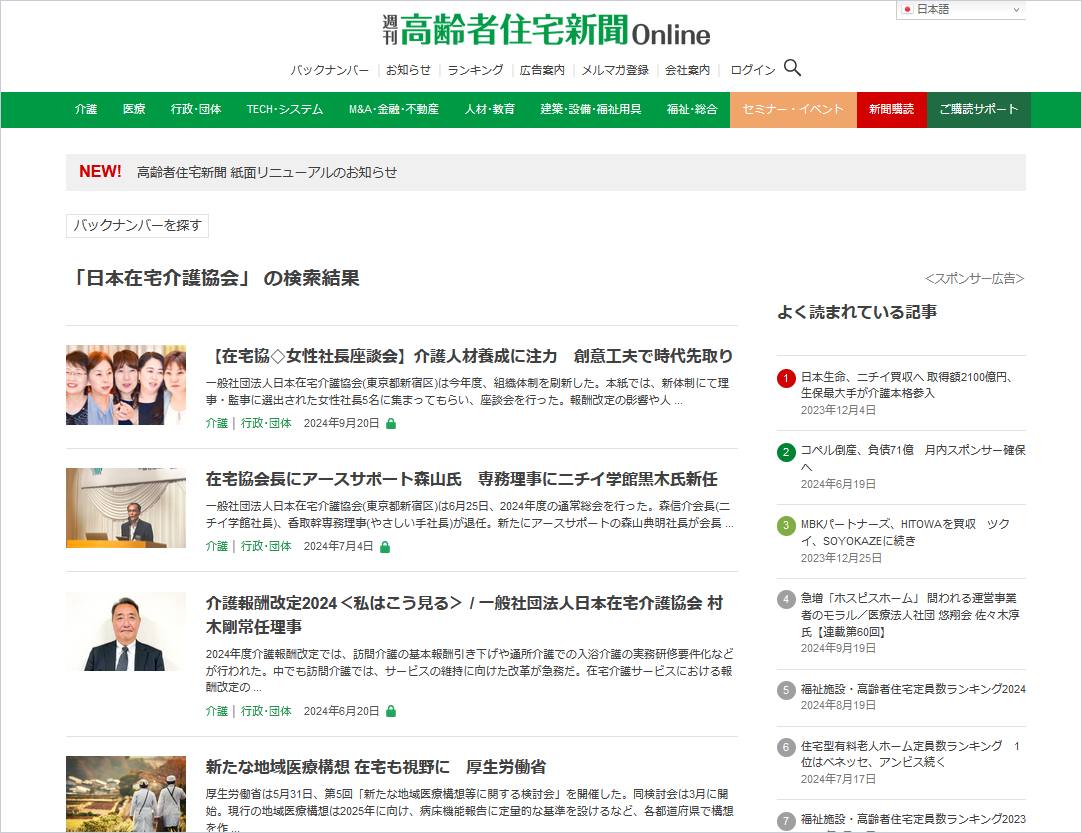This screenshot has height=833, width=1082.
Task: Click the ログイン link
Action: point(752,70)
